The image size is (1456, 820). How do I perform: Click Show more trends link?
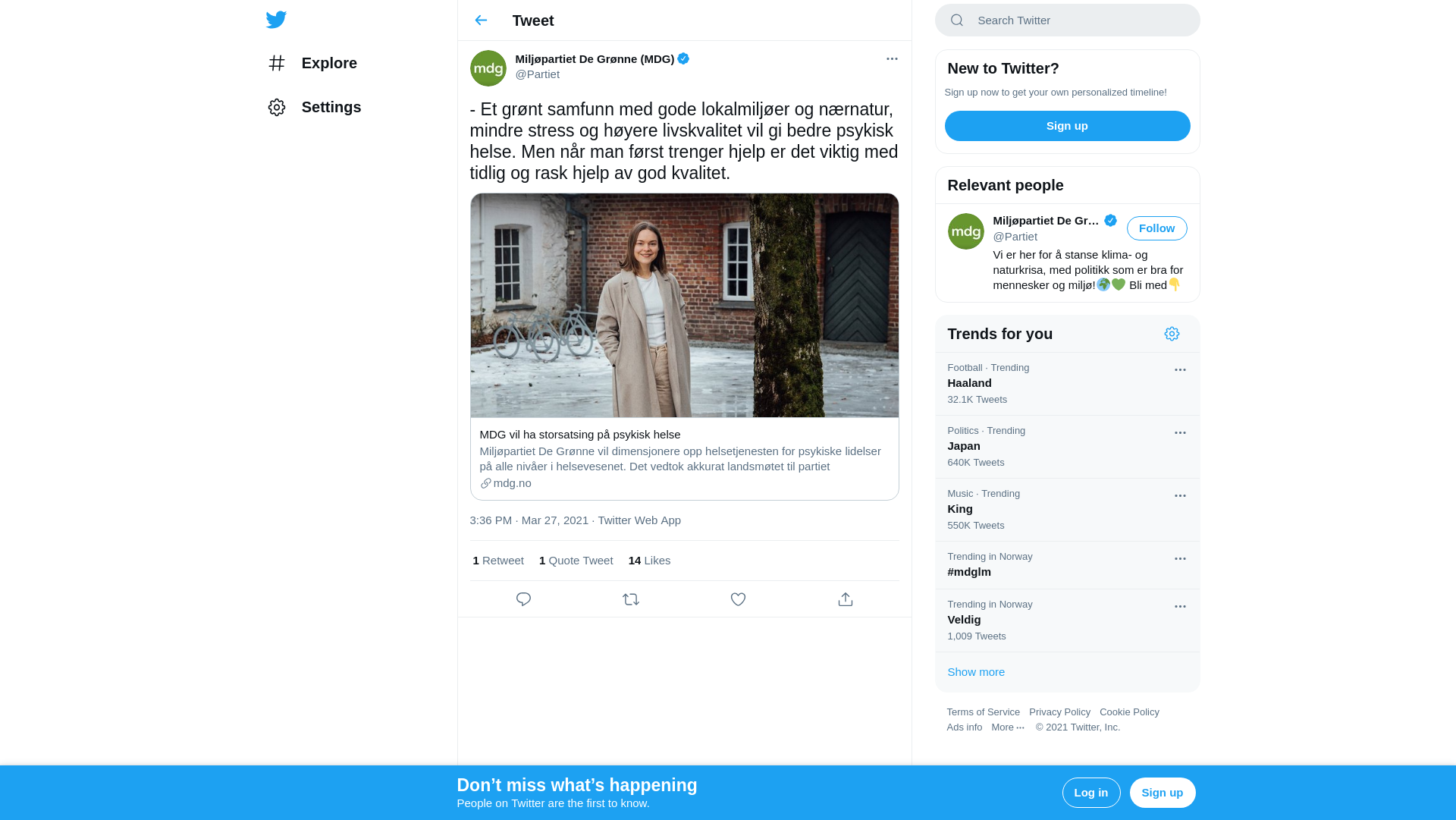click(x=976, y=672)
